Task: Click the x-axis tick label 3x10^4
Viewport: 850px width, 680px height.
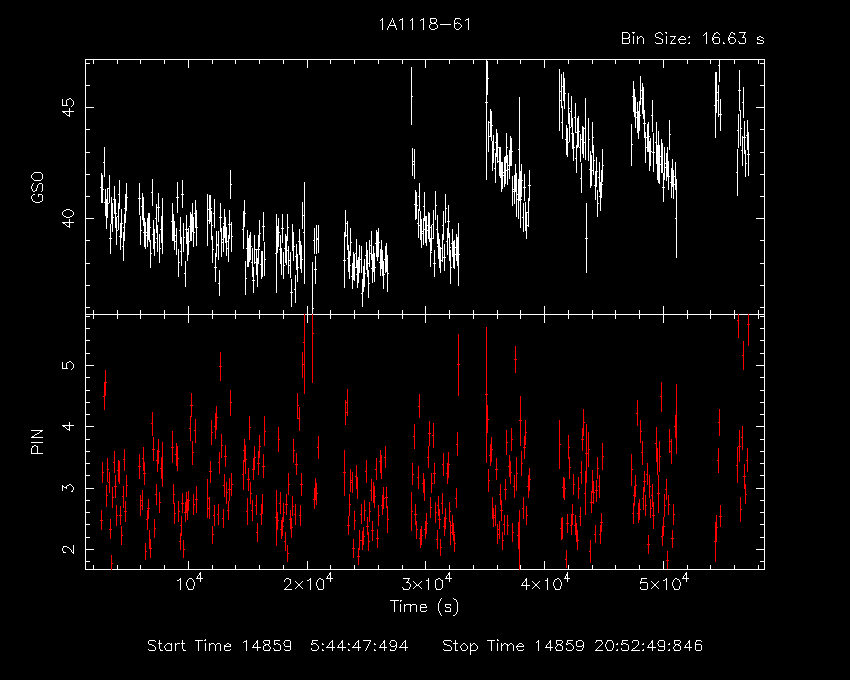Action: coord(427,583)
